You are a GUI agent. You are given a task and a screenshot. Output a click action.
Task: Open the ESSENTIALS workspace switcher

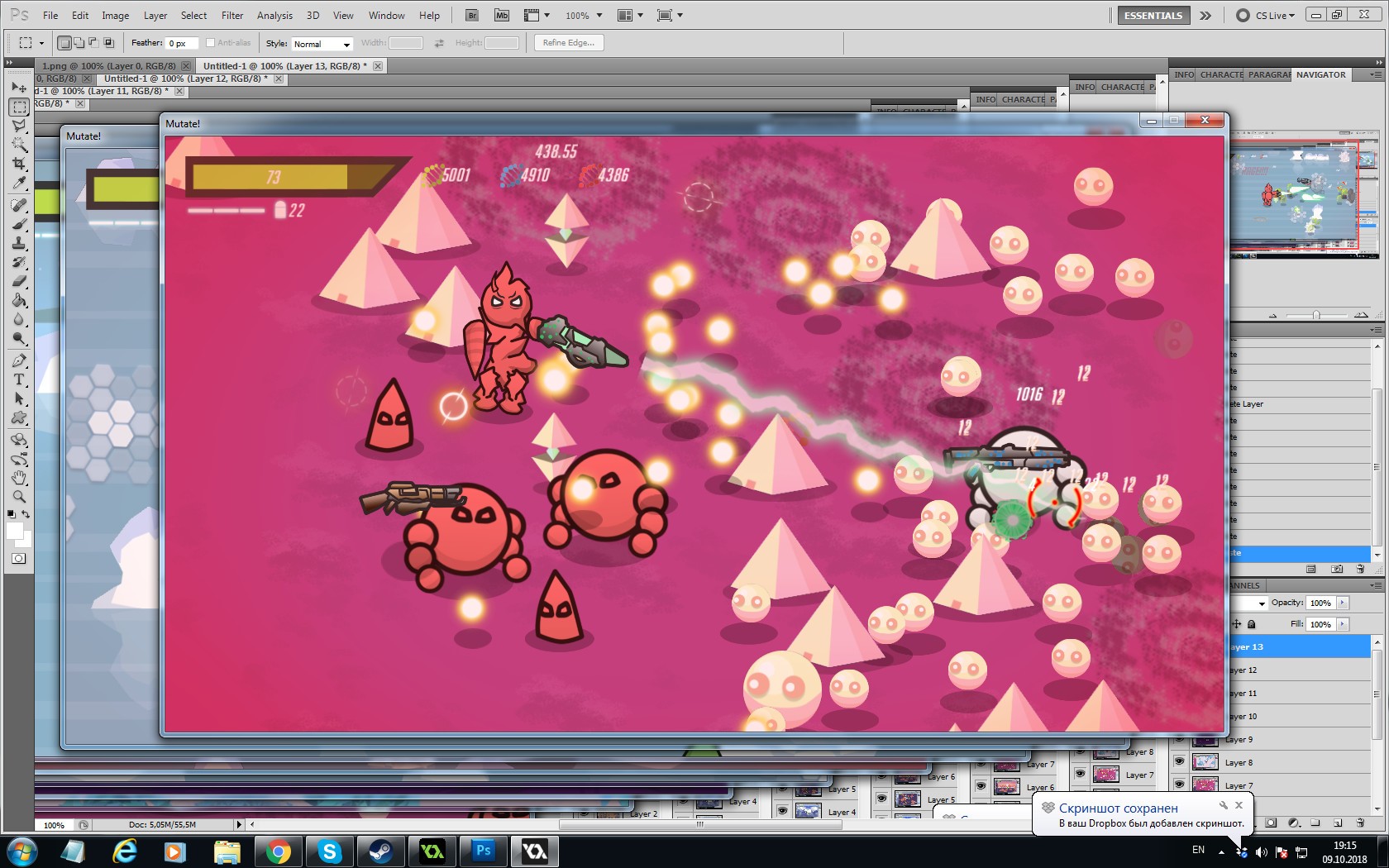[x=1153, y=15]
